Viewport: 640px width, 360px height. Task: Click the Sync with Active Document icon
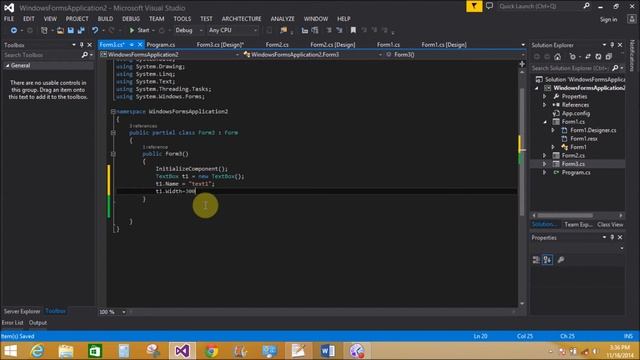[x=588, y=57]
